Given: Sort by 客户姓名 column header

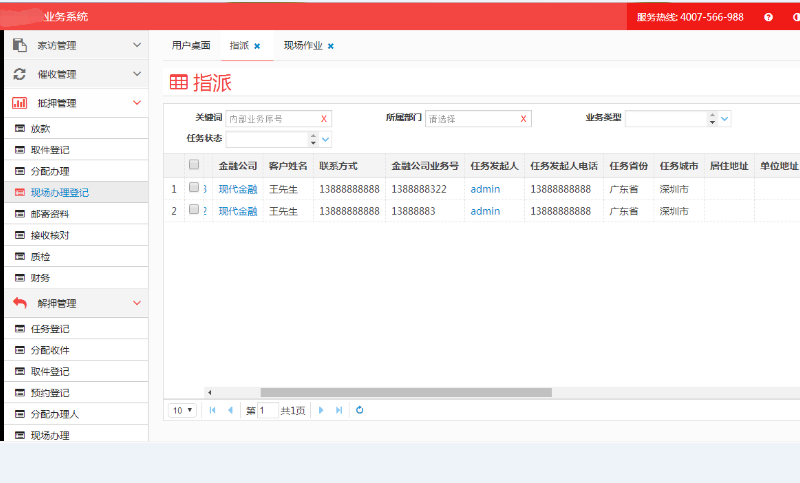Looking at the screenshot, I should pos(288,166).
